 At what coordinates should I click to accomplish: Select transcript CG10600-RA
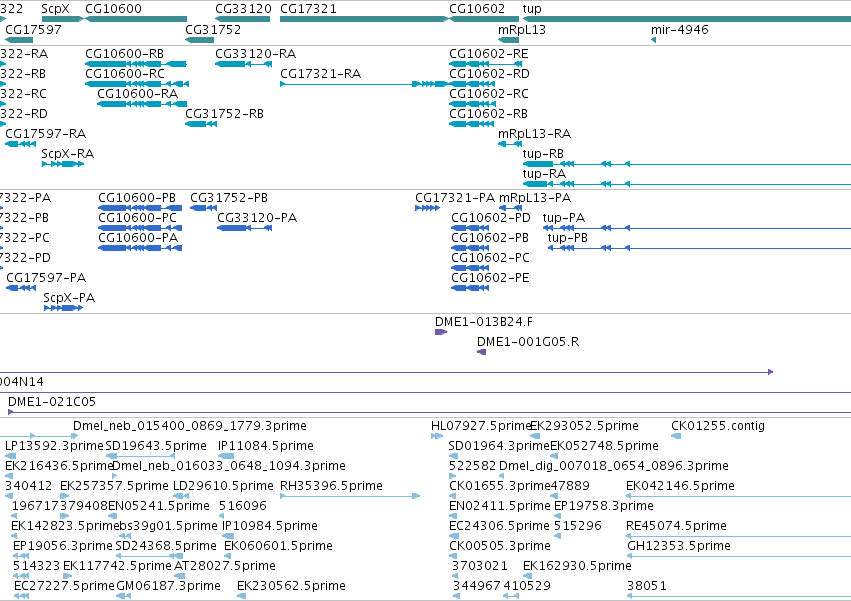(x=137, y=94)
